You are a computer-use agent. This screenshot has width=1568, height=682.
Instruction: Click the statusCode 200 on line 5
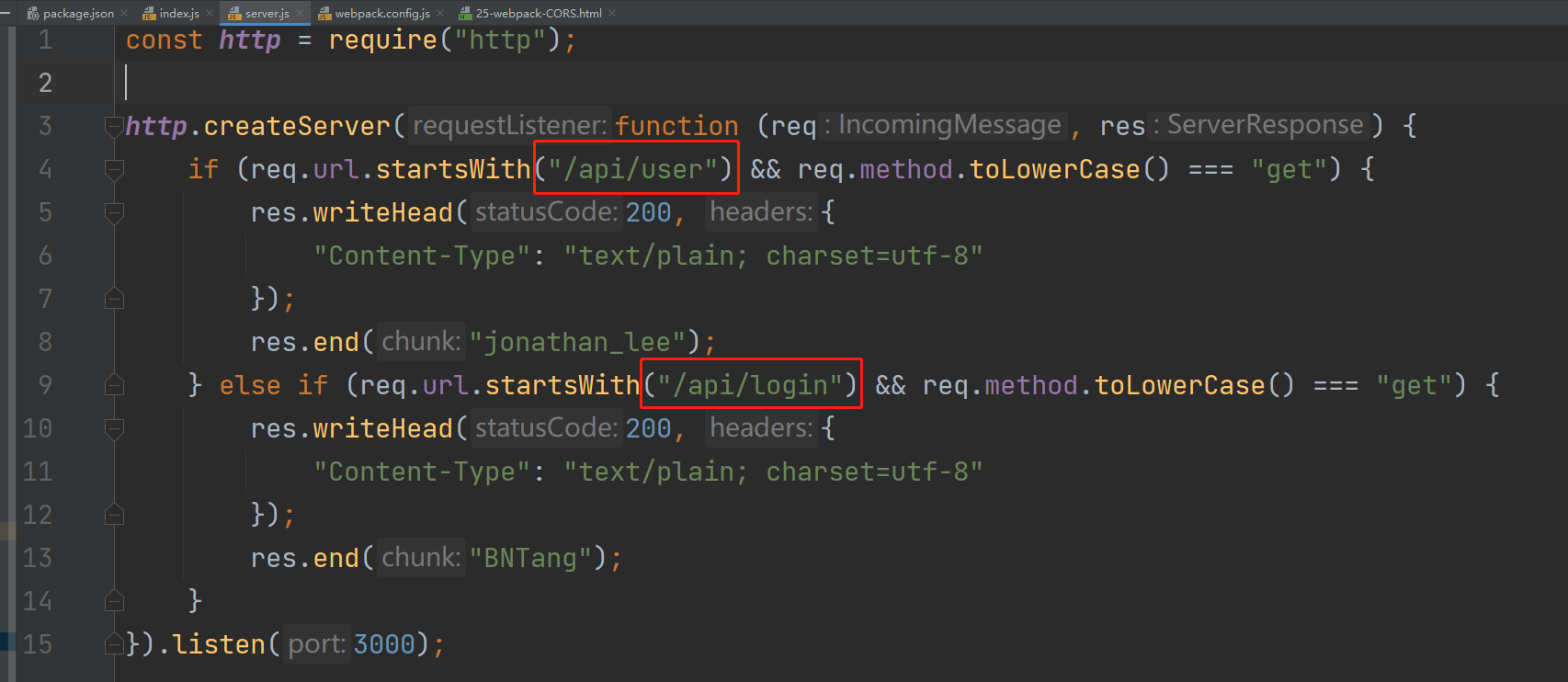648,212
